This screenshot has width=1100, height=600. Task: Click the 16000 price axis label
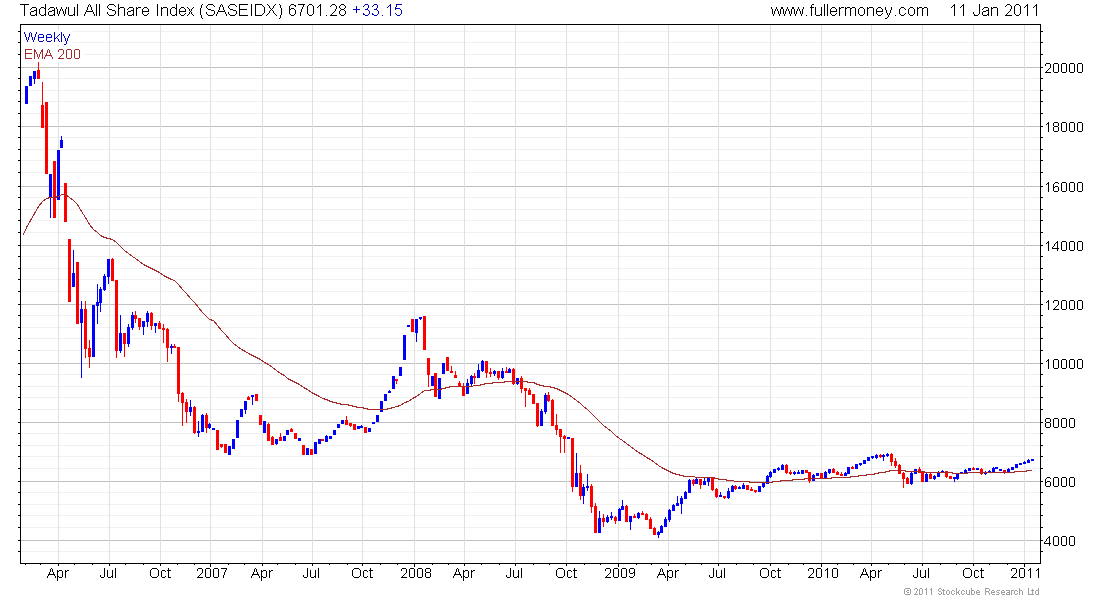pos(1064,187)
